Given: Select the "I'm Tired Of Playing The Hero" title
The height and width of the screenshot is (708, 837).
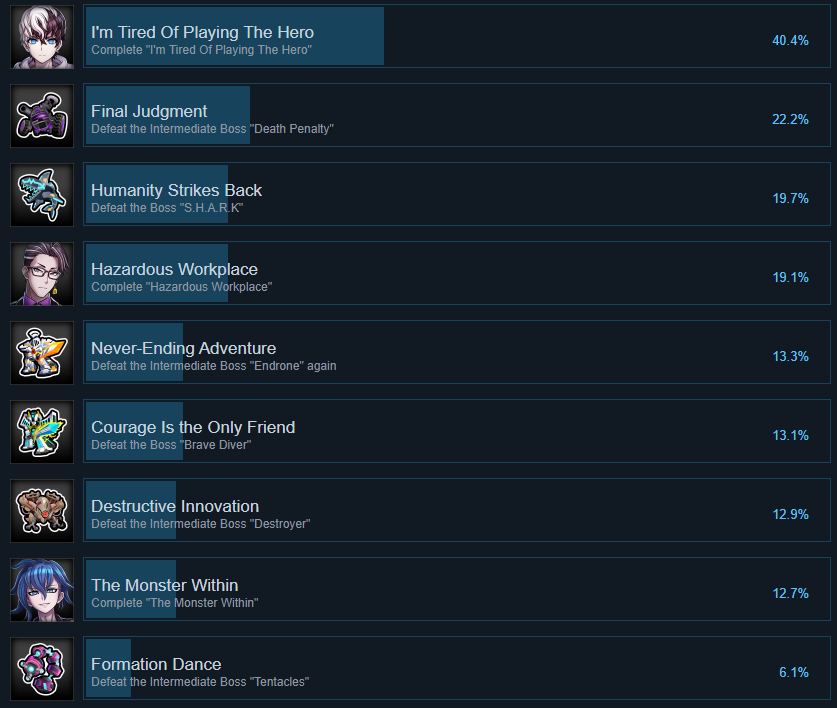Looking at the screenshot, I should (202, 33).
